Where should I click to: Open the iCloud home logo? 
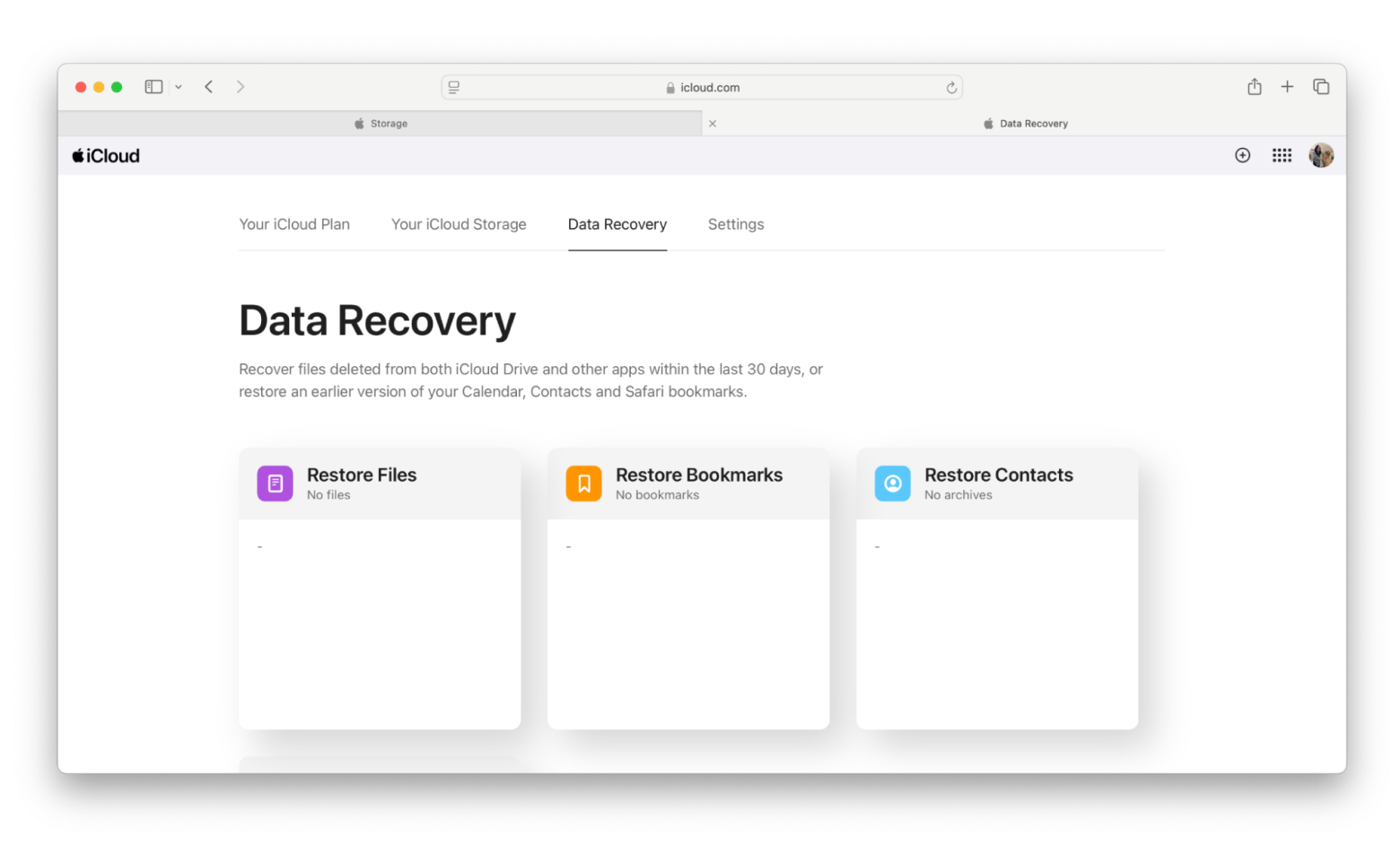[x=106, y=156]
